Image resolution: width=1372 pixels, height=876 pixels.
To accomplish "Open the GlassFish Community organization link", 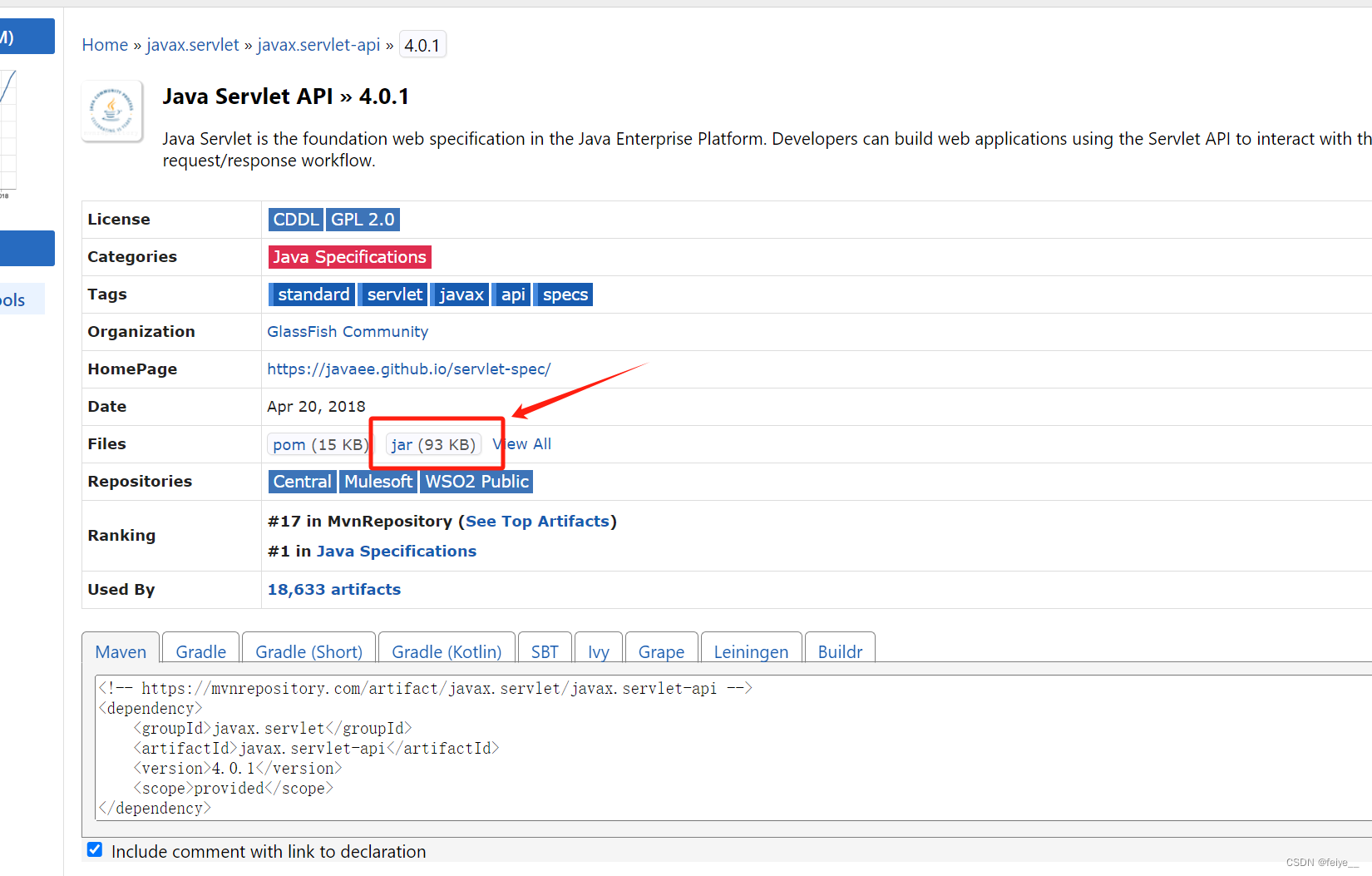I will [x=348, y=332].
